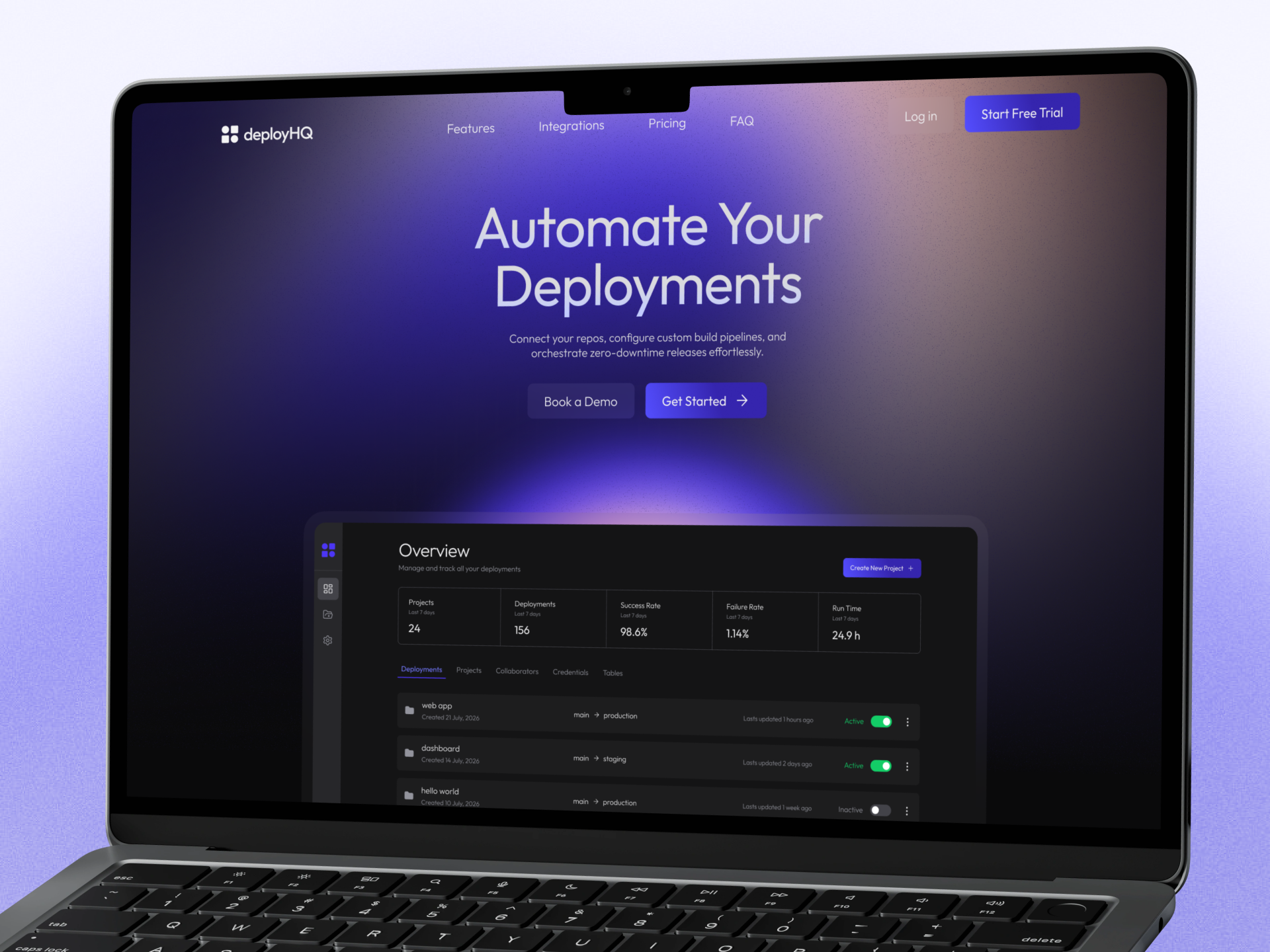This screenshot has width=1270, height=952.
Task: Toggle off the web app Active switch
Action: coord(881,721)
